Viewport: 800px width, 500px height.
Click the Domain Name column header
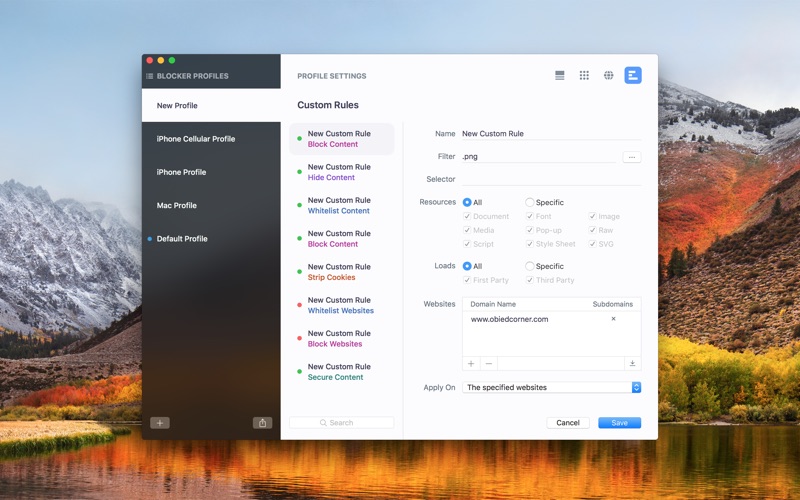[x=493, y=304]
